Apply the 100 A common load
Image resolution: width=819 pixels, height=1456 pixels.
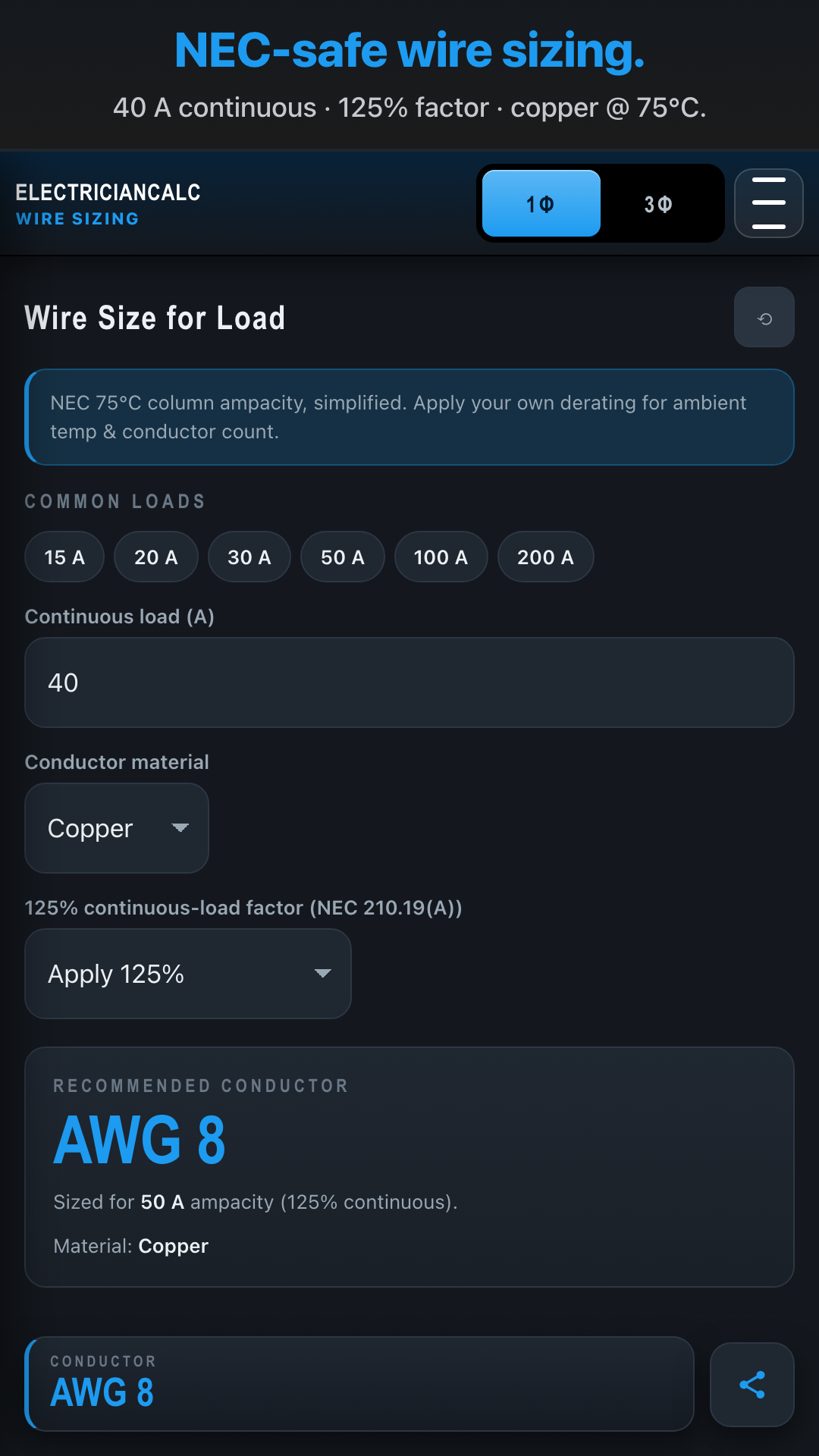click(x=441, y=557)
